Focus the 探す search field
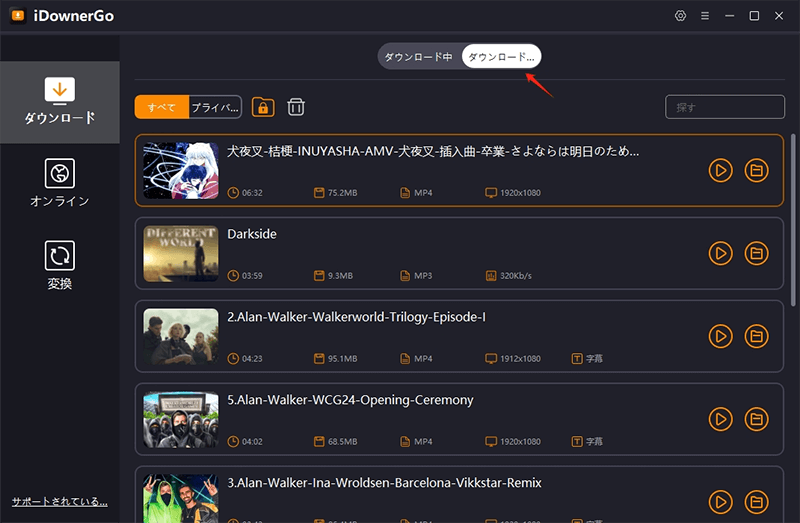800x523 pixels. coord(724,107)
